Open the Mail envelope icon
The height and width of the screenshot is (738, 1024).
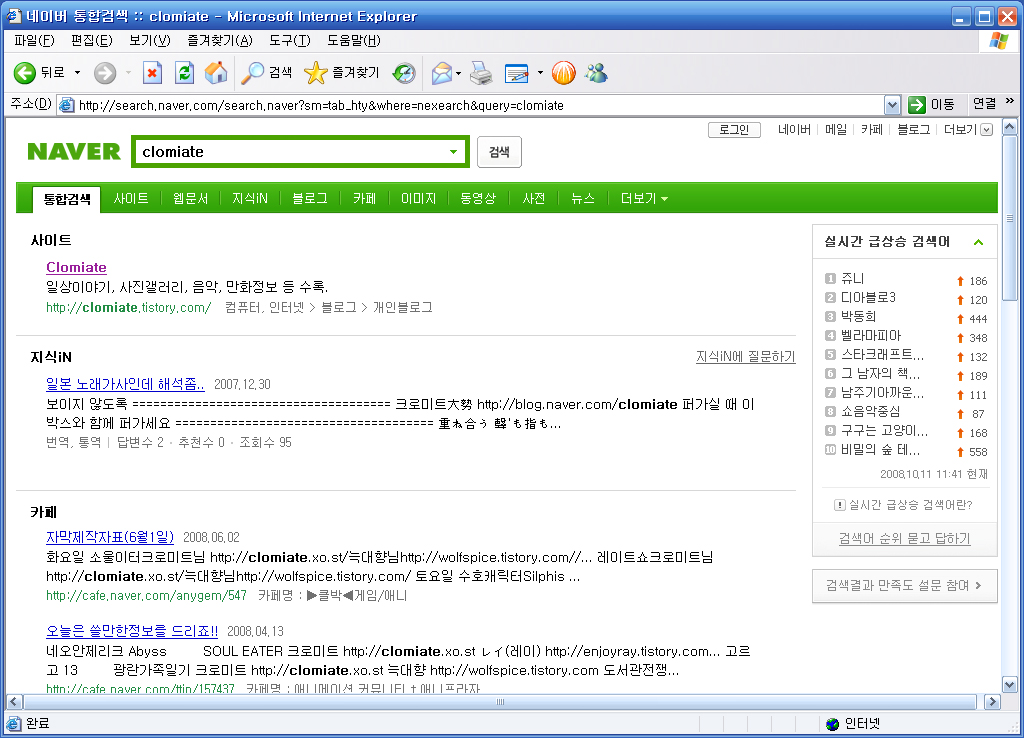[442, 72]
